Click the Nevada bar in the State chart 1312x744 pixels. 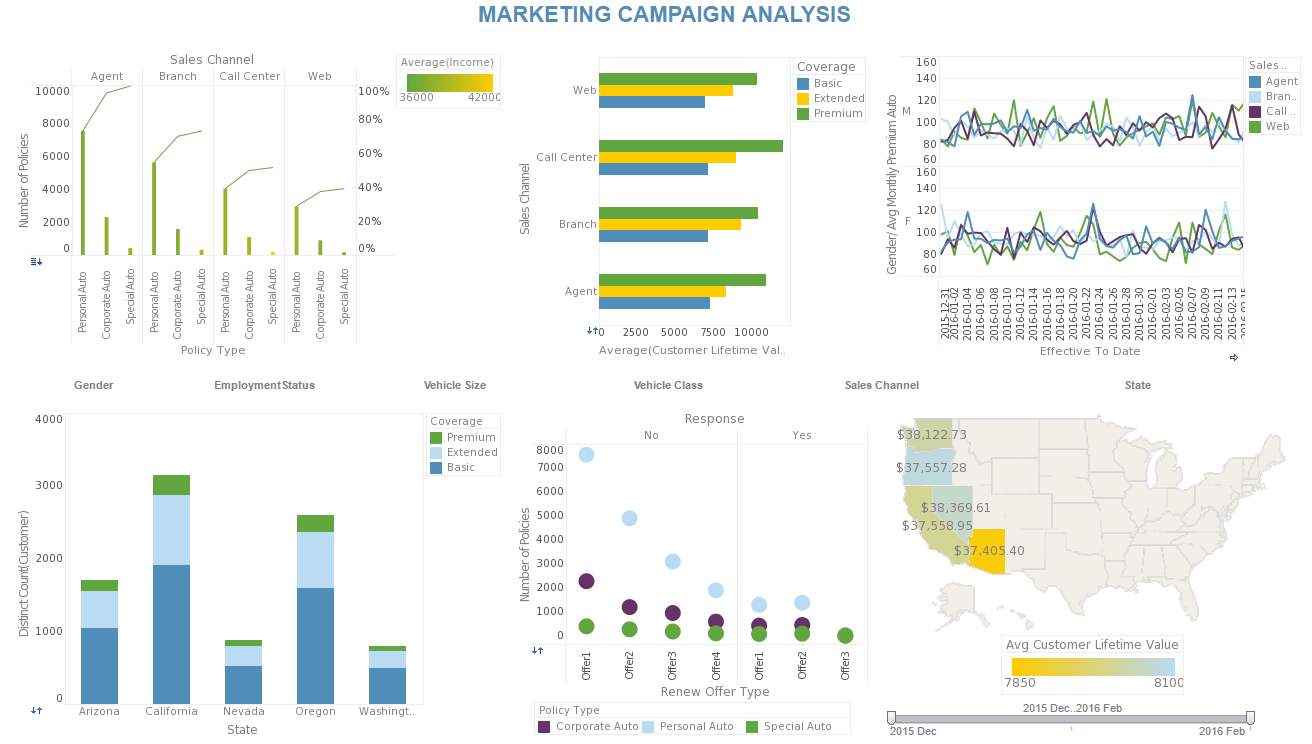(244, 672)
